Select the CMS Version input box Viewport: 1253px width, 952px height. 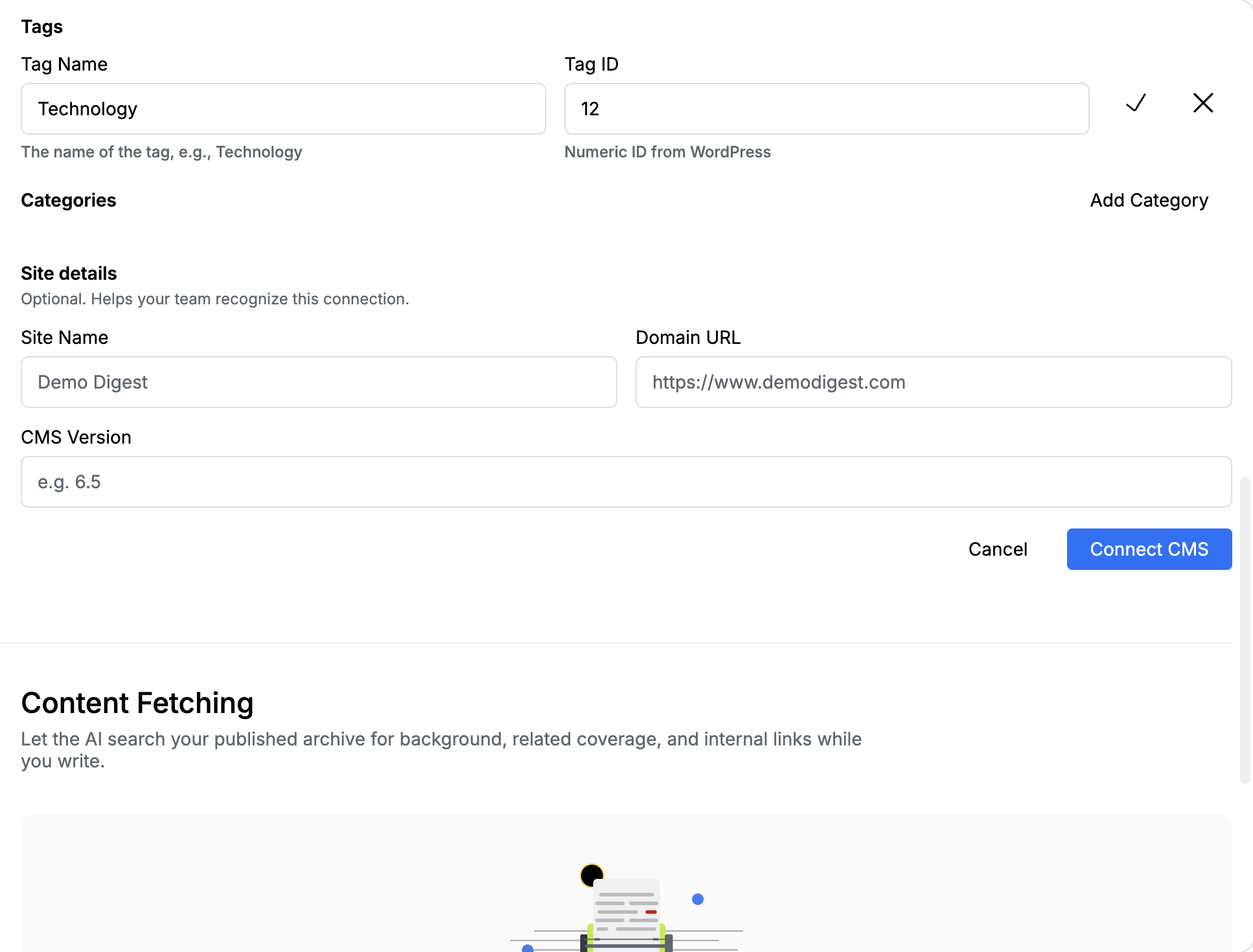[626, 482]
